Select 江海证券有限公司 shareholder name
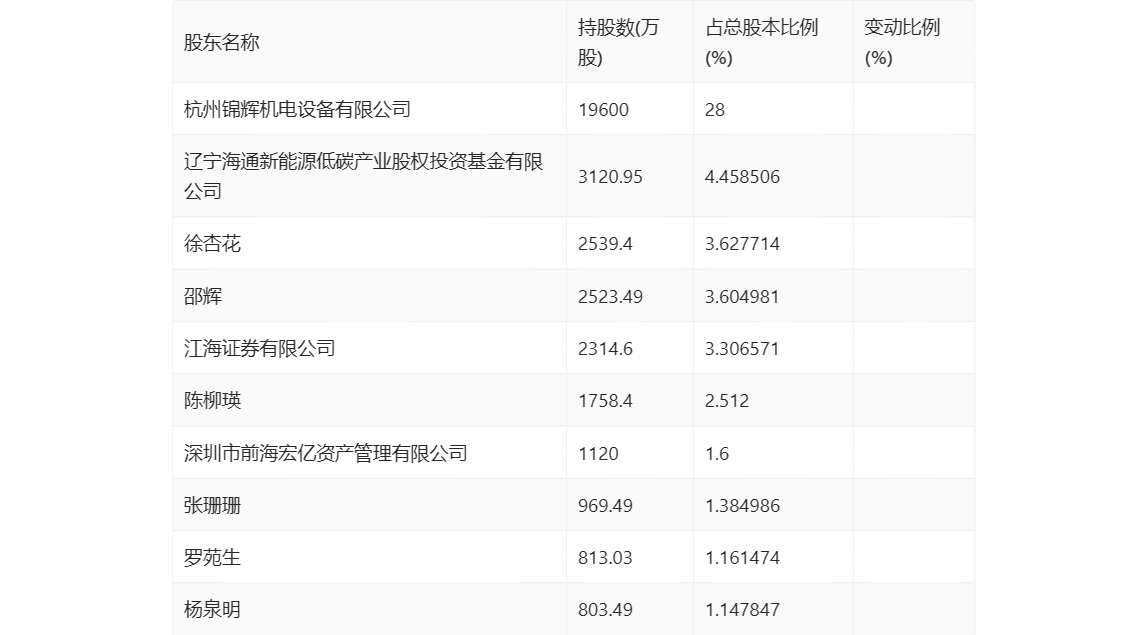This screenshot has width=1148, height=635. click(x=259, y=348)
